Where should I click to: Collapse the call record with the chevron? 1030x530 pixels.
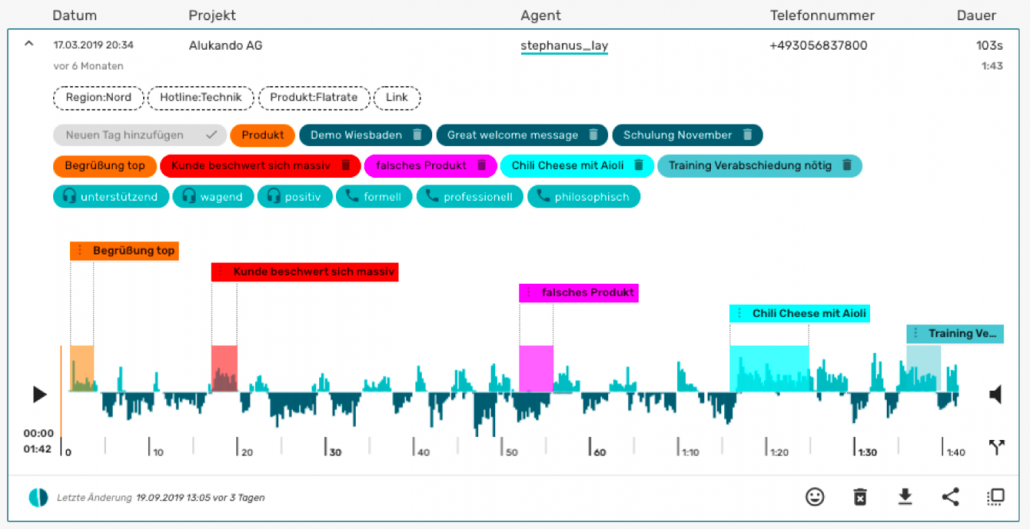28,44
